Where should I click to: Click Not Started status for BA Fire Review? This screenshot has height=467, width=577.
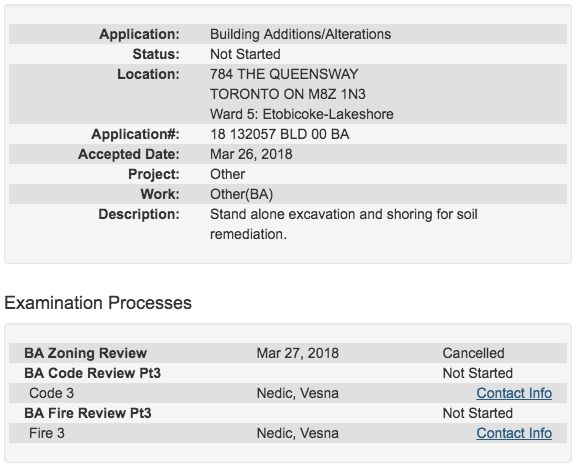point(478,413)
